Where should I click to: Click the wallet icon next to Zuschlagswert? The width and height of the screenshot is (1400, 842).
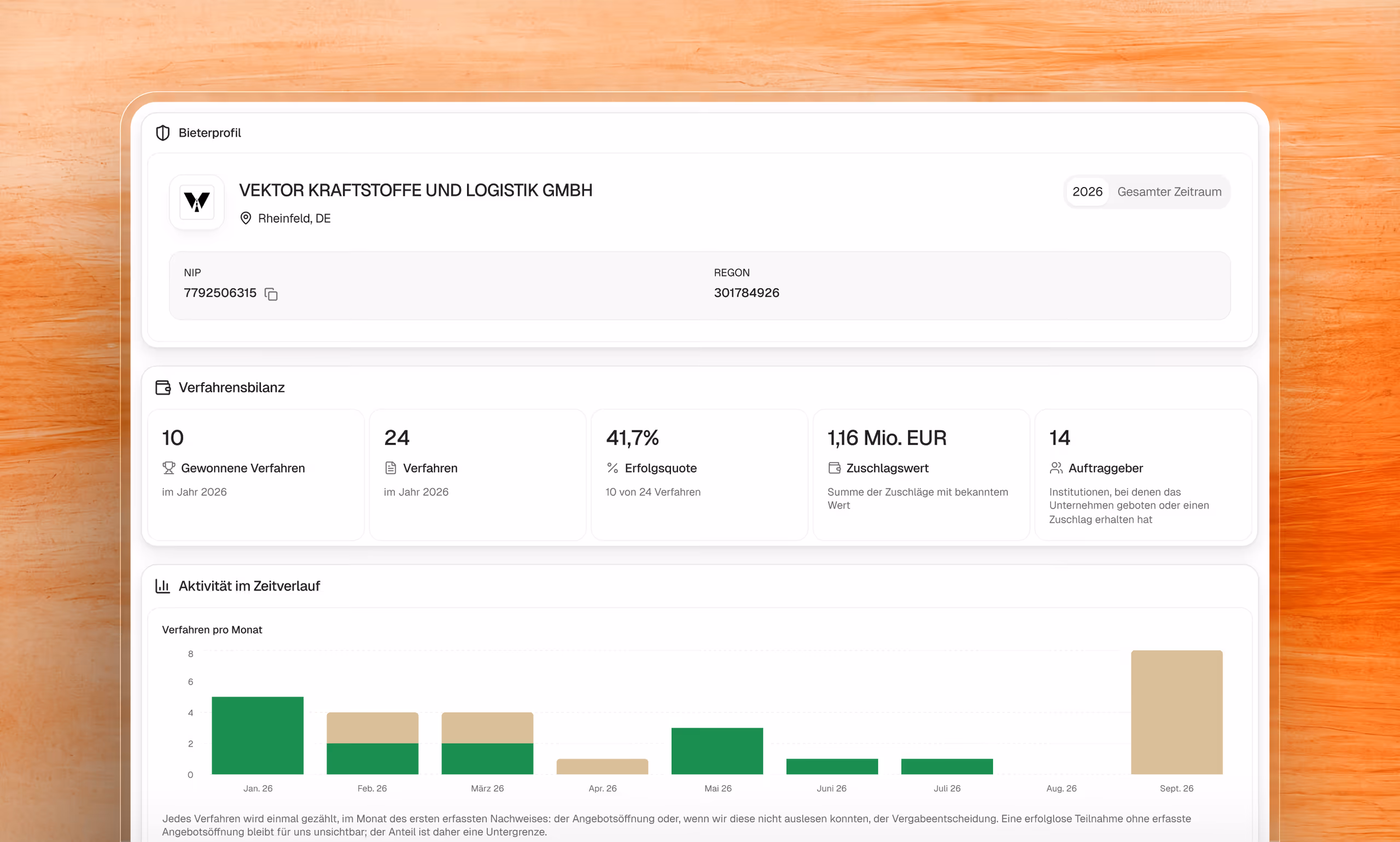(834, 468)
